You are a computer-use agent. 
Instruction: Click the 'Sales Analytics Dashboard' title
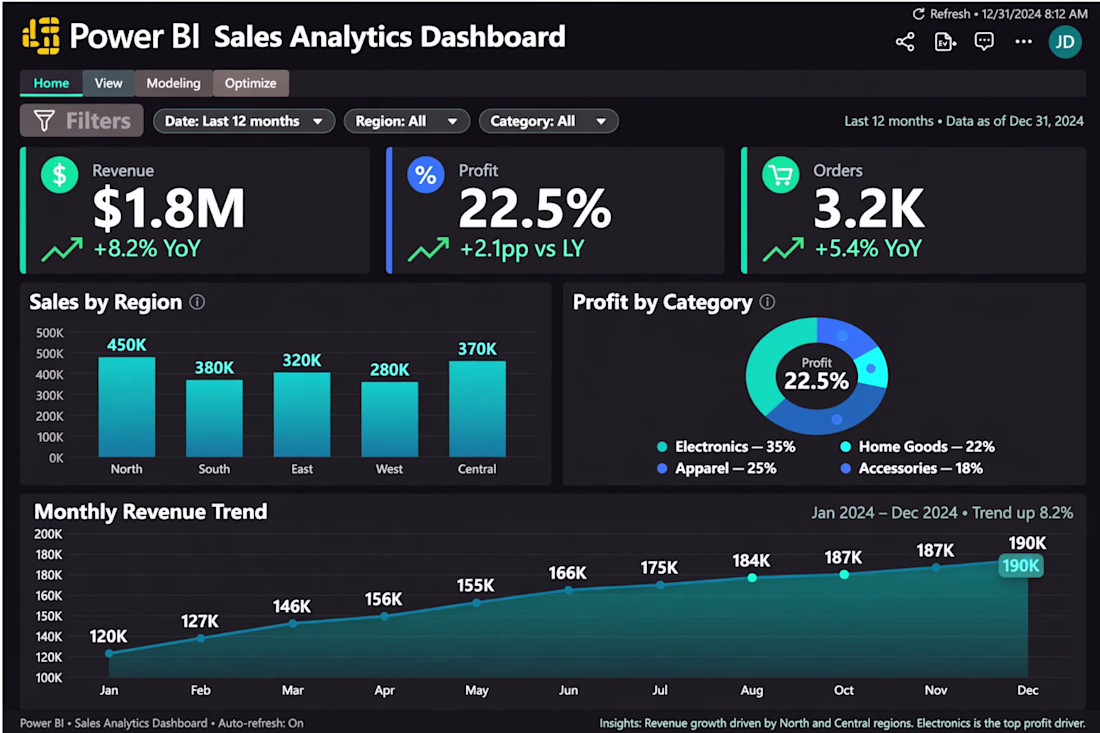tap(390, 36)
